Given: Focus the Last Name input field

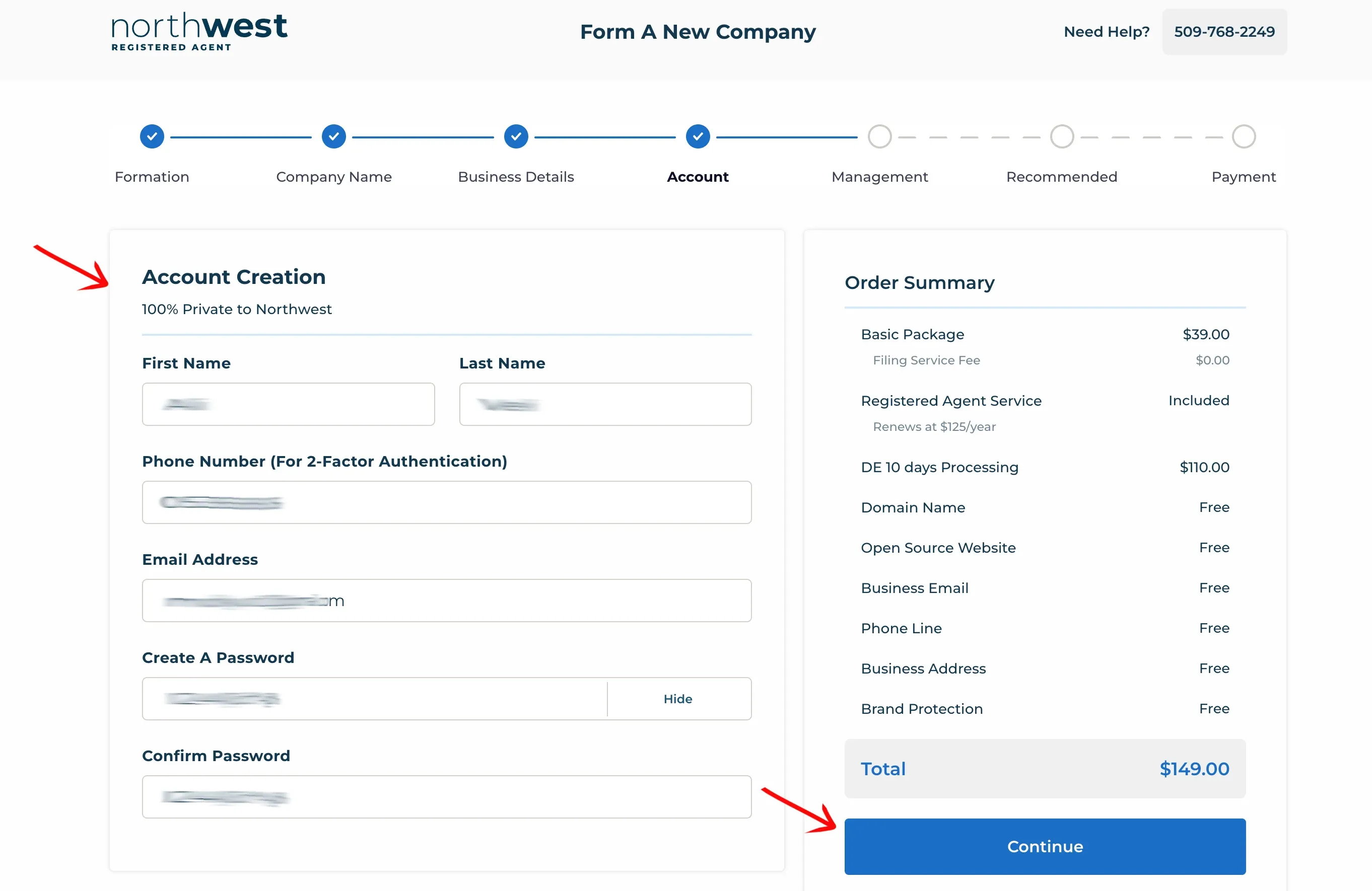Looking at the screenshot, I should [605, 404].
